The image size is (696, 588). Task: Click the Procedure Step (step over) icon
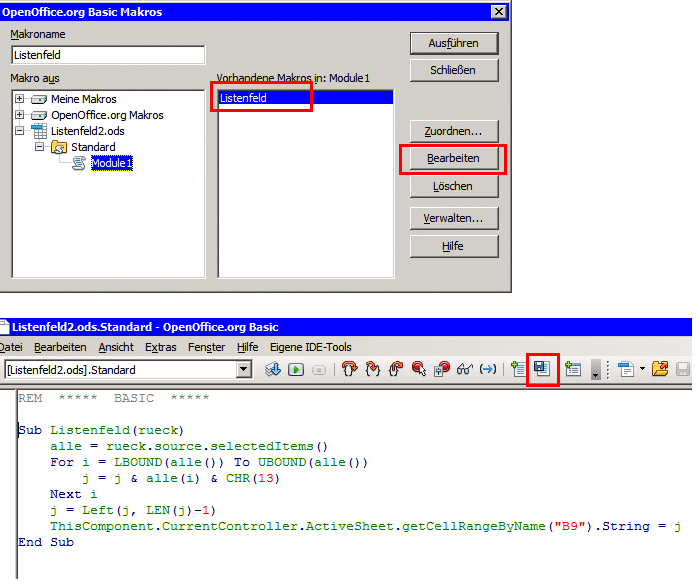pos(349,369)
